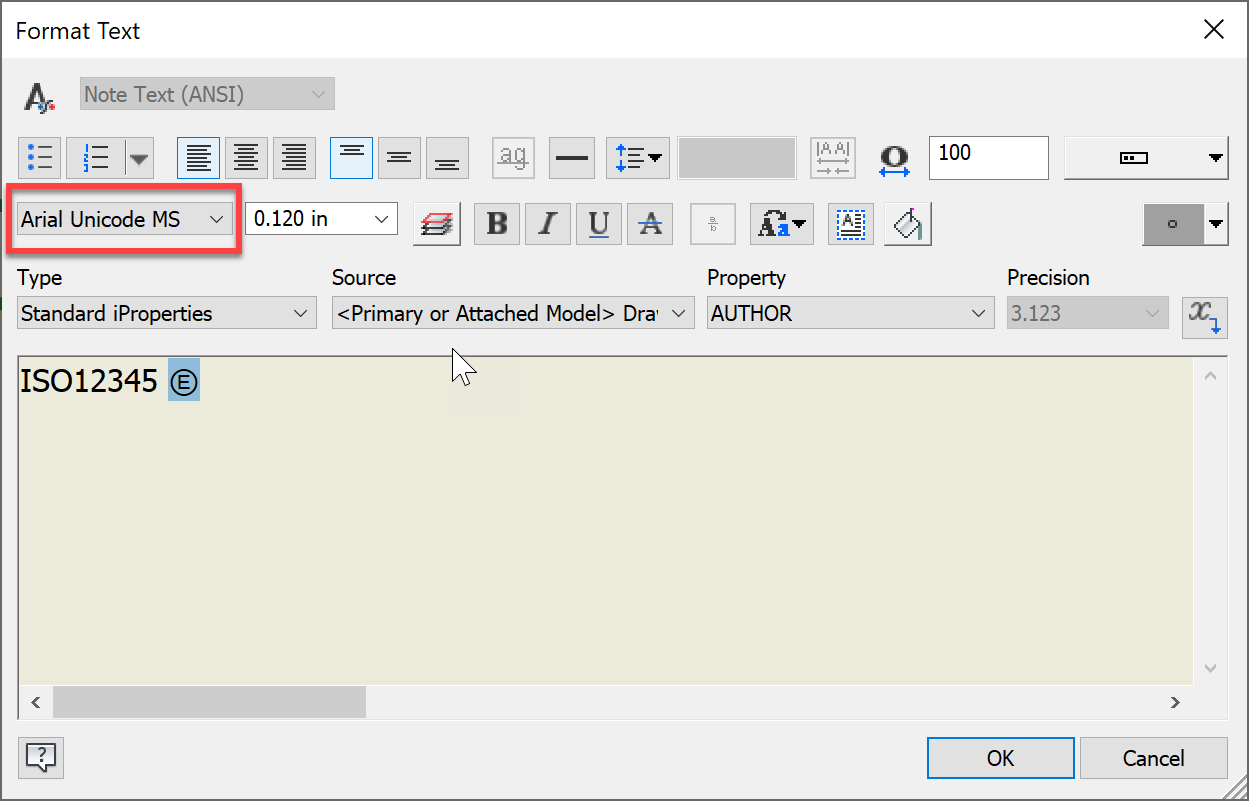Toggle italic formatting
The height and width of the screenshot is (801, 1249).
(547, 224)
